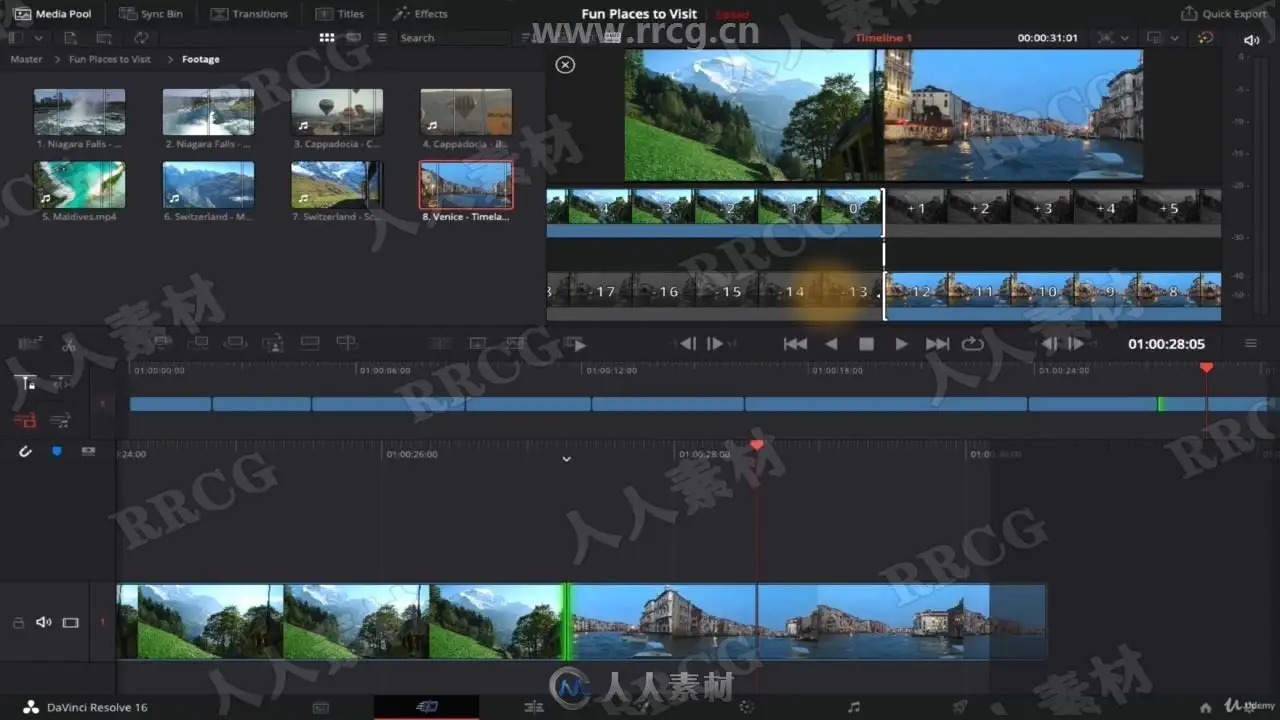The height and width of the screenshot is (720, 1280).
Task: Click the sync clips icon
Action: 141,38
